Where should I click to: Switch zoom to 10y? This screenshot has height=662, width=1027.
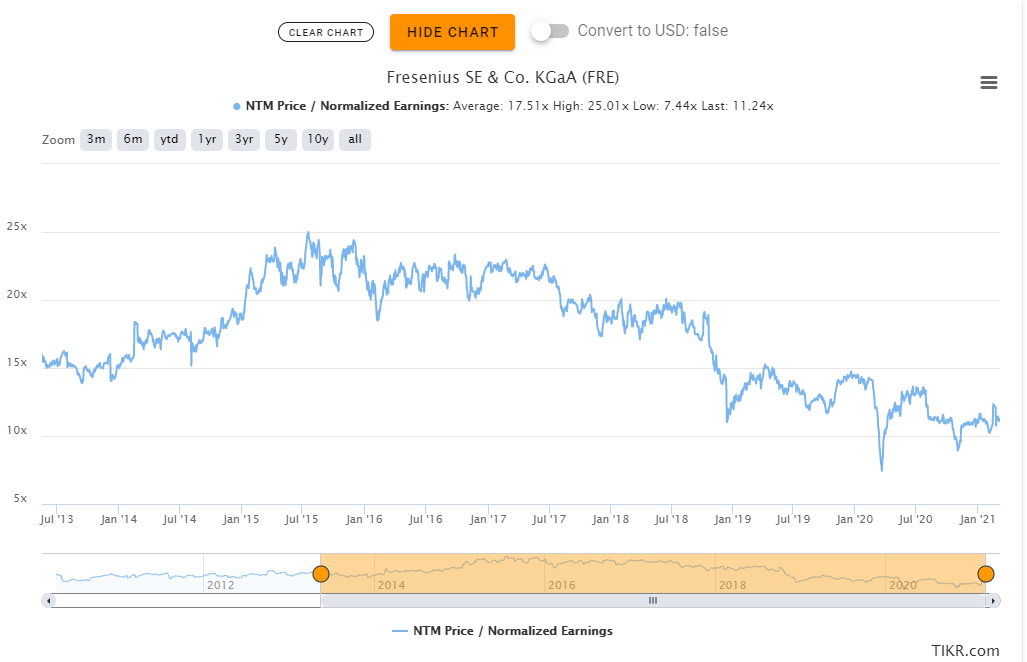pos(318,139)
